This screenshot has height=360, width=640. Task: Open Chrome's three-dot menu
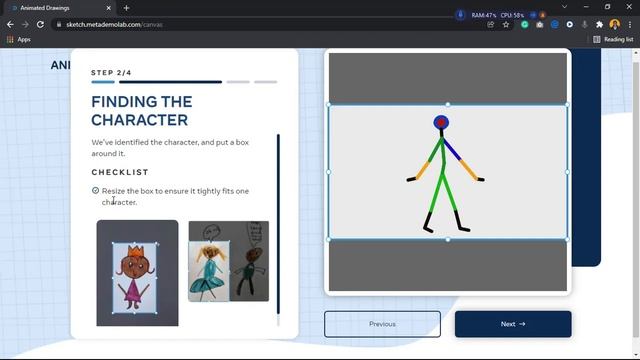pos(630,25)
